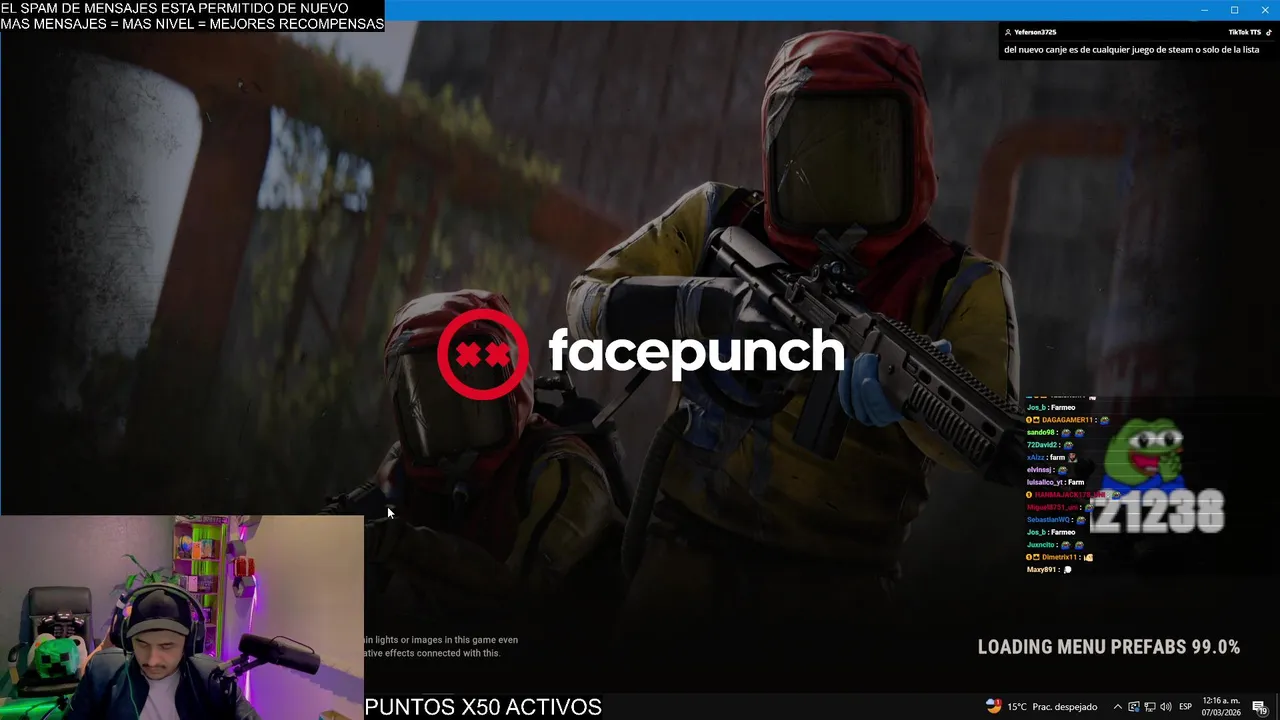Click chat username DAGAGAMER11
Viewport: 1280px width, 720px height.
(x=1067, y=420)
